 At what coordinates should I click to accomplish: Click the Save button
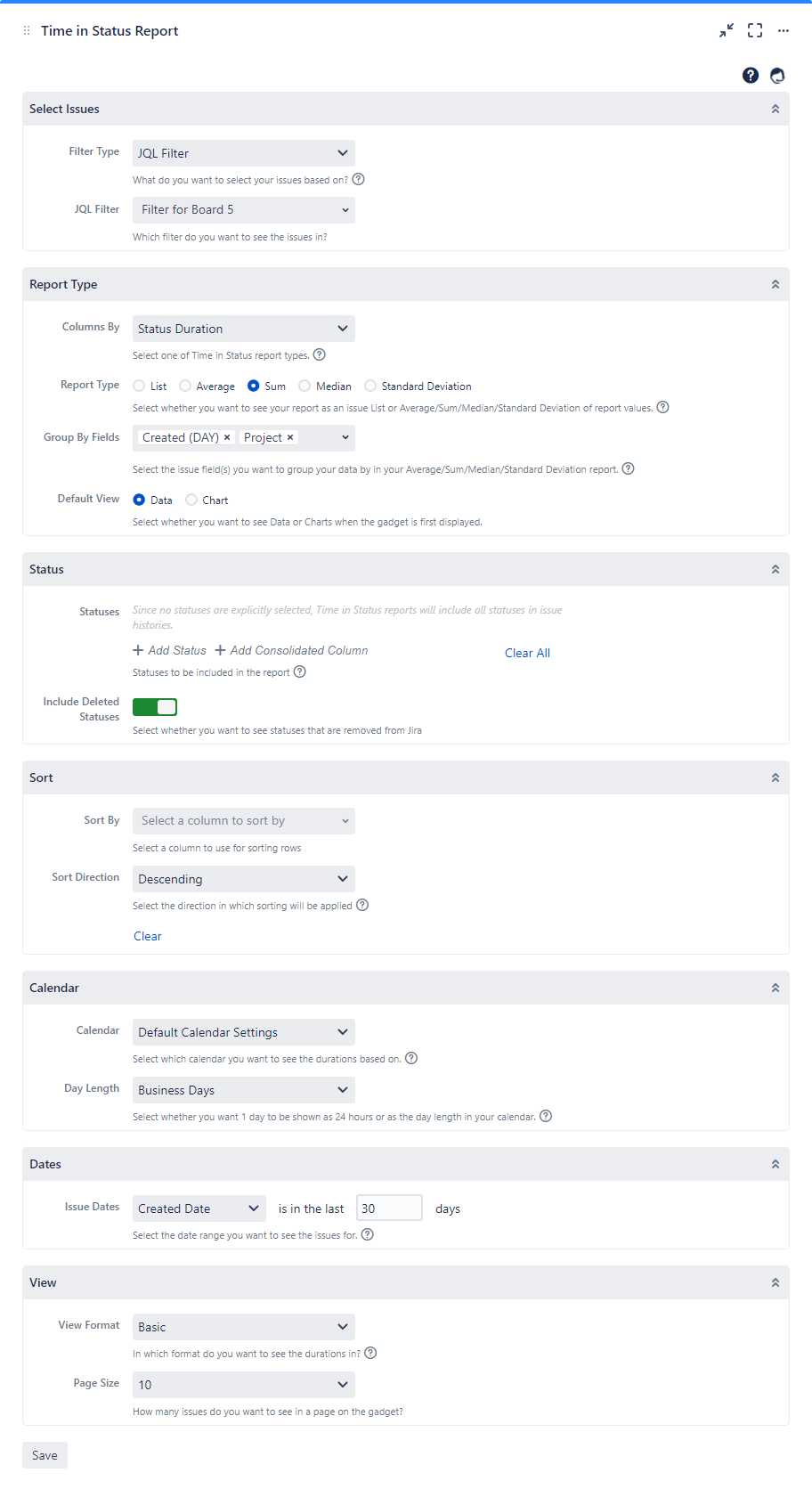click(44, 1454)
